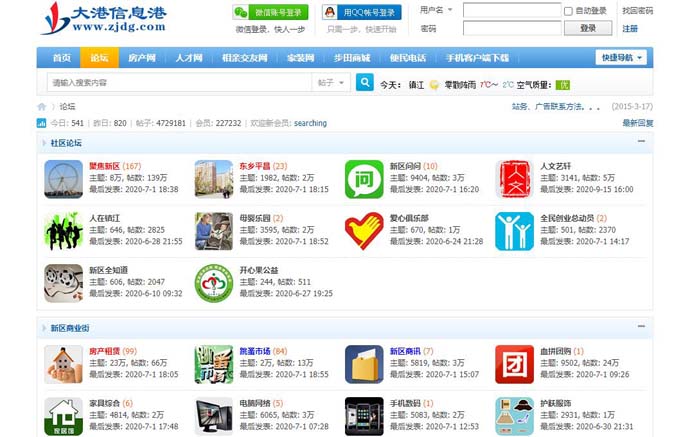Open the 相亲交友网 nav tab

point(245,58)
